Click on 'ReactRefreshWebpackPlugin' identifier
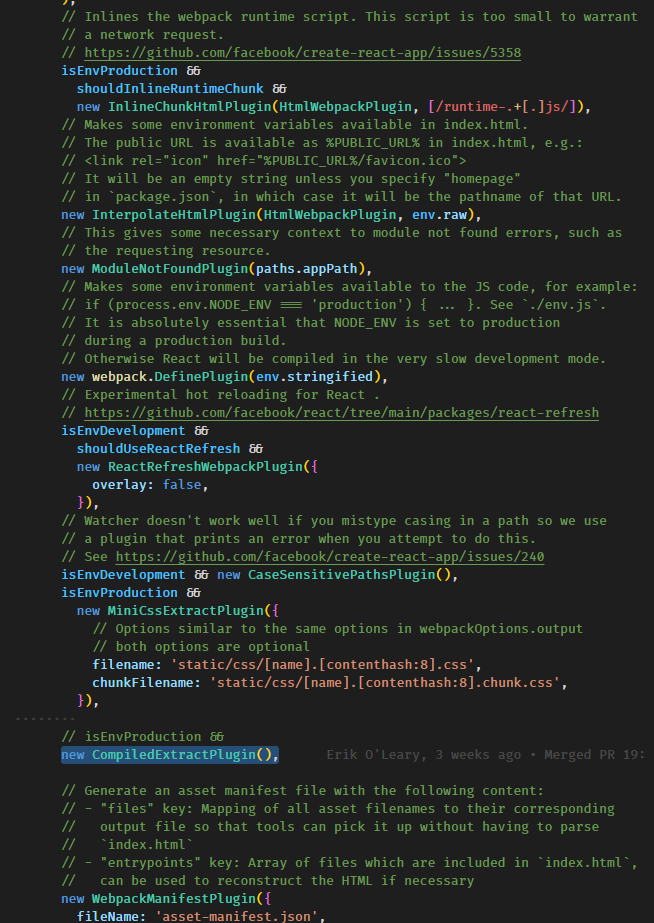This screenshot has height=923, width=654. (205, 466)
